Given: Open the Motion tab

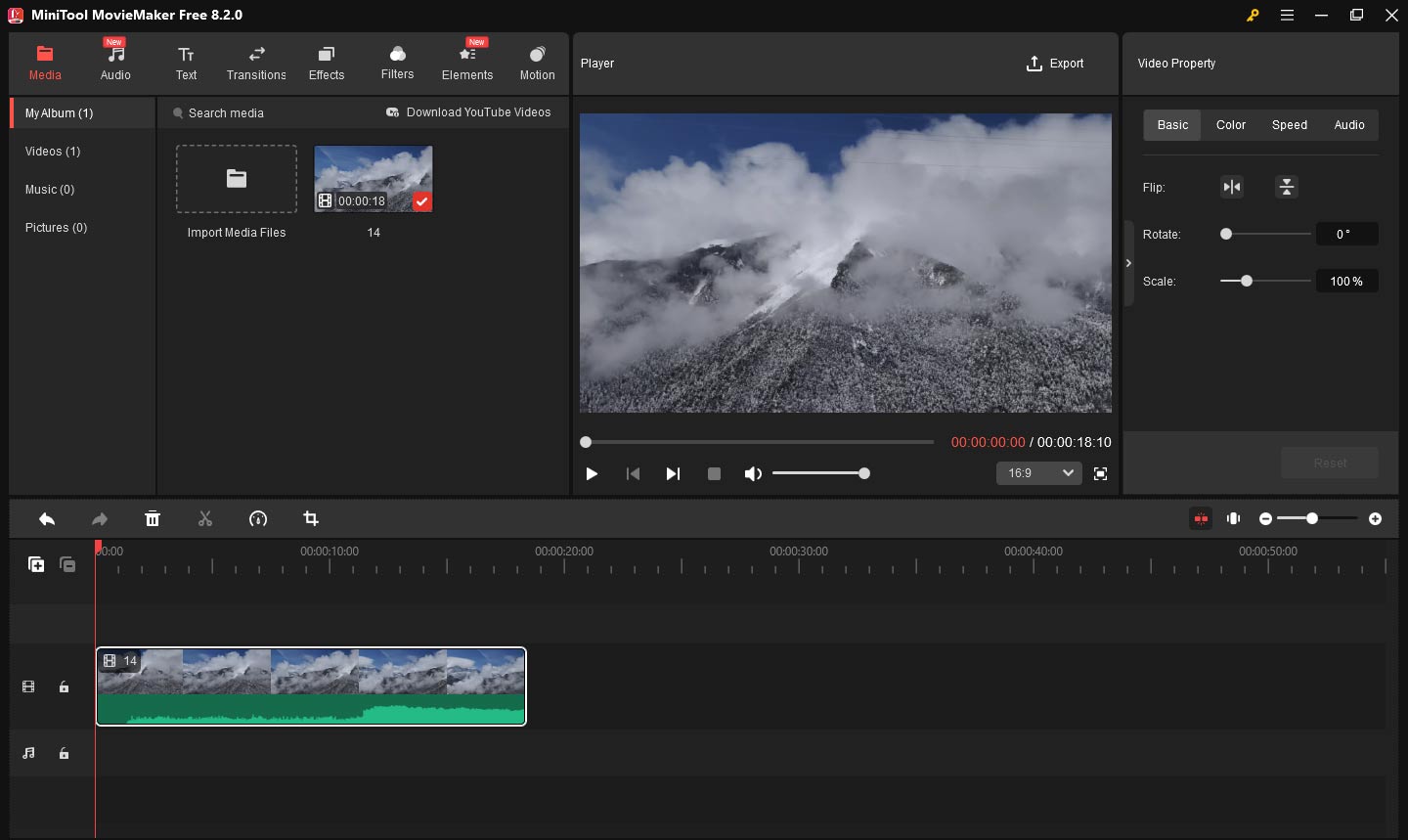Looking at the screenshot, I should (537, 63).
